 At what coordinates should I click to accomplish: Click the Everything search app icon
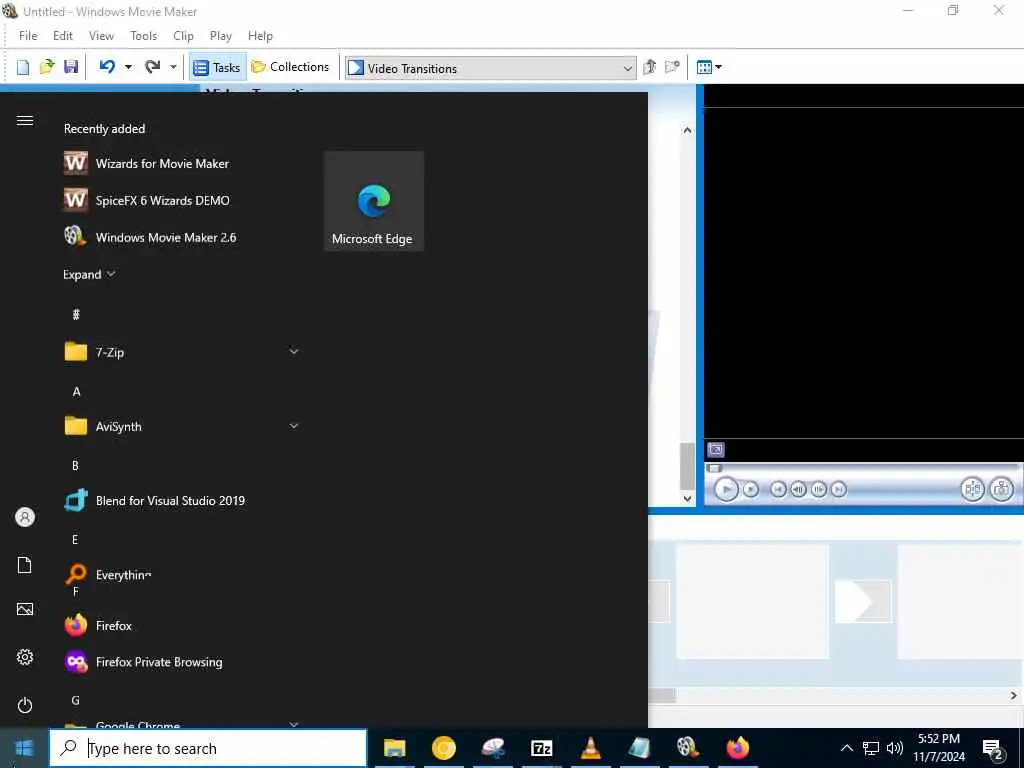click(76, 574)
